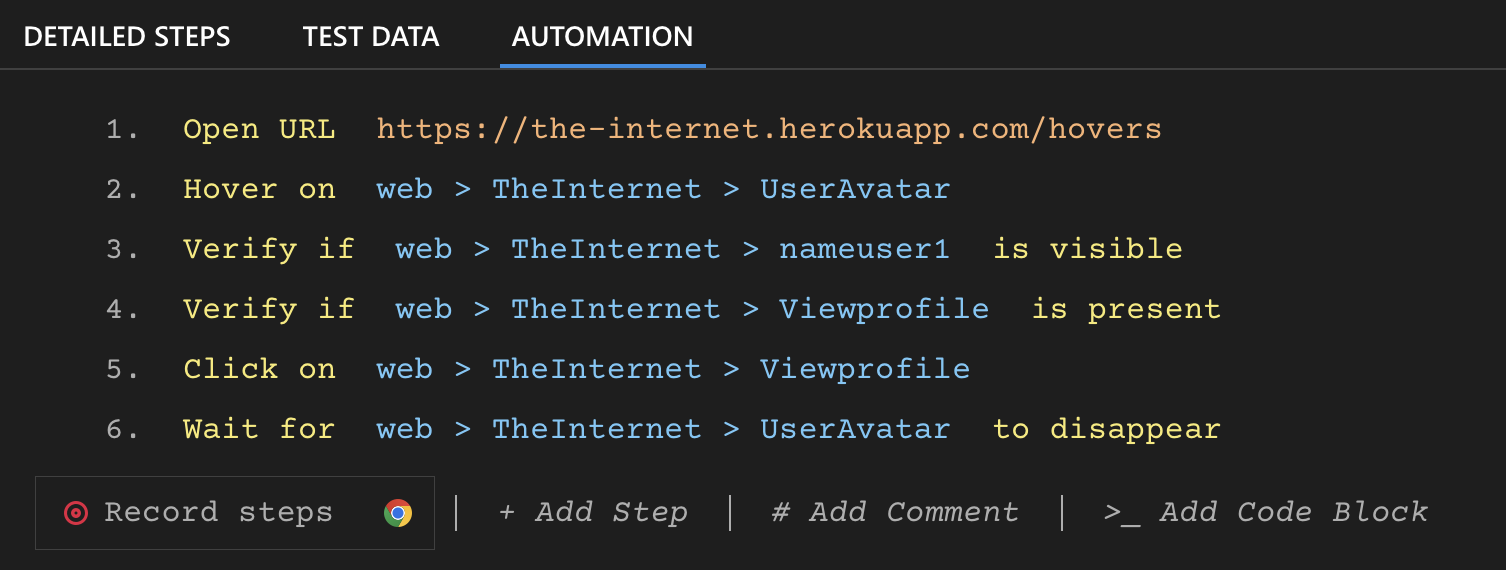Select the Wait for action in step 6
The width and height of the screenshot is (1506, 570).
click(259, 429)
